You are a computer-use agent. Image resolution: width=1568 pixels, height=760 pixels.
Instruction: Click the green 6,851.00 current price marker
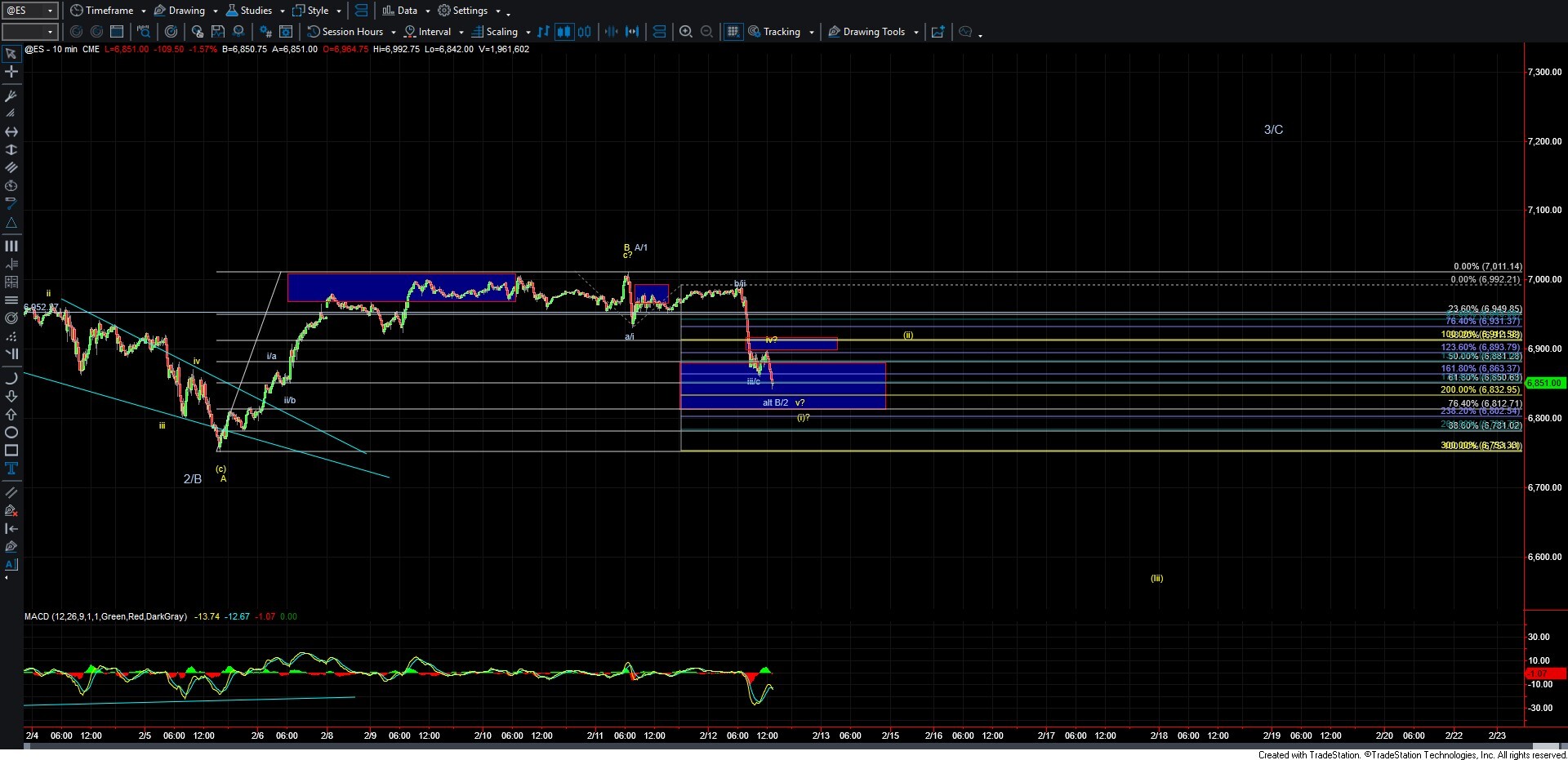click(1543, 383)
